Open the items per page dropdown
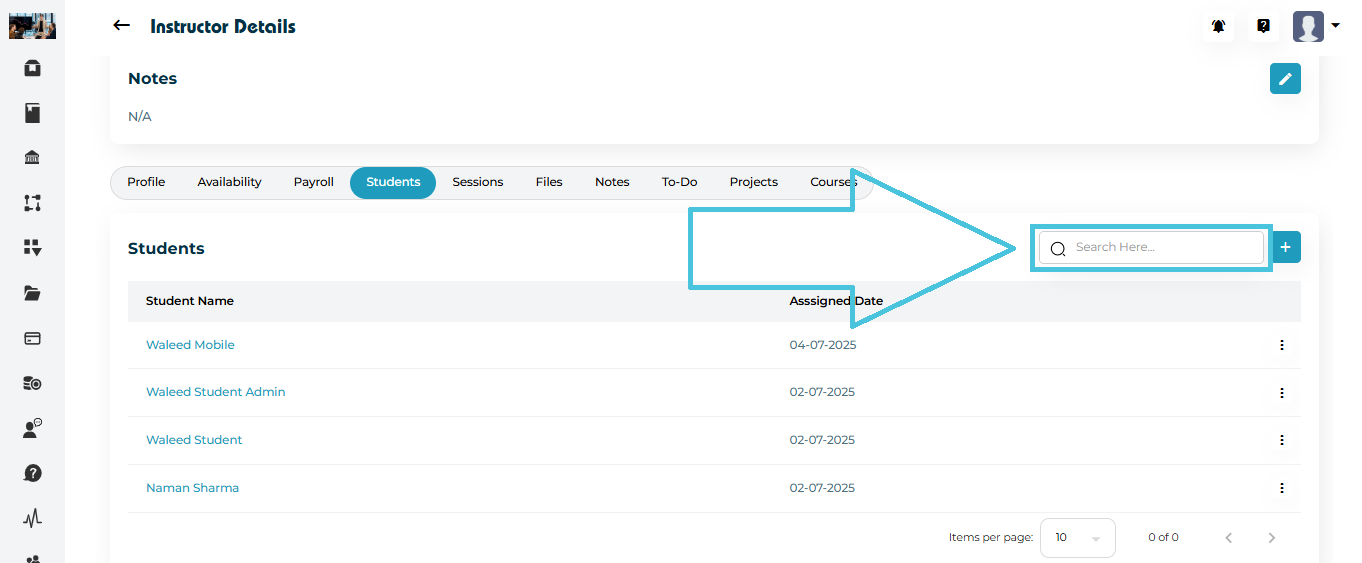 click(1077, 538)
